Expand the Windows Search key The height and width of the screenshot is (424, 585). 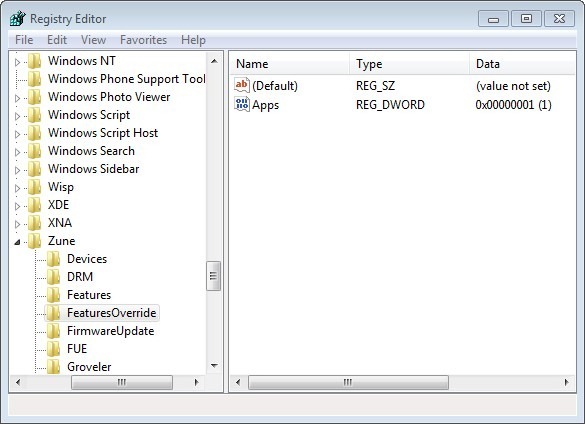[x=17, y=152]
